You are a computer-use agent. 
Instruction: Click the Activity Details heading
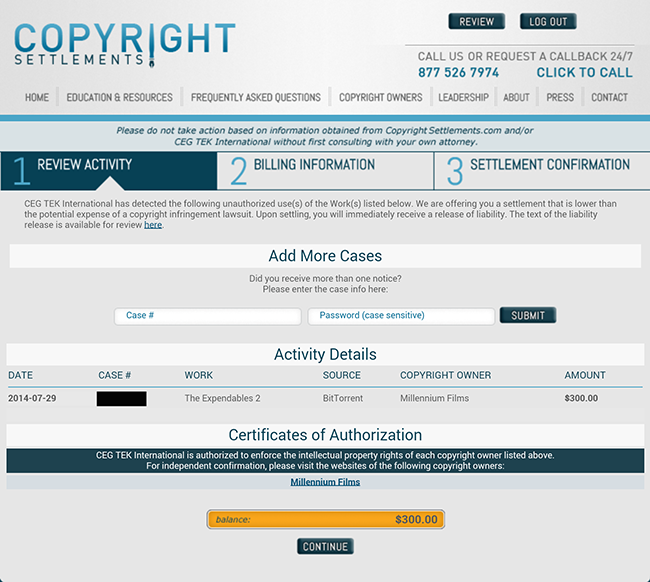pyautogui.click(x=325, y=354)
